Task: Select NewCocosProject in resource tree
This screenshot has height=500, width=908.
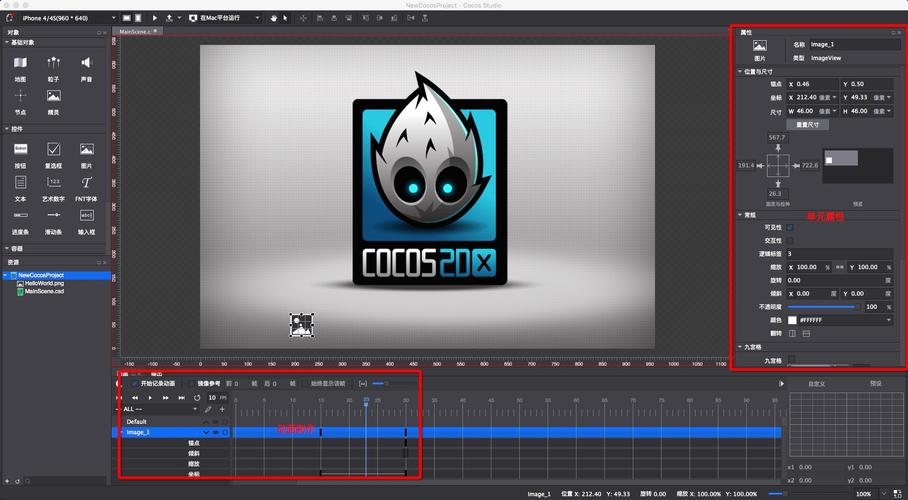Action: pyautogui.click(x=41, y=276)
